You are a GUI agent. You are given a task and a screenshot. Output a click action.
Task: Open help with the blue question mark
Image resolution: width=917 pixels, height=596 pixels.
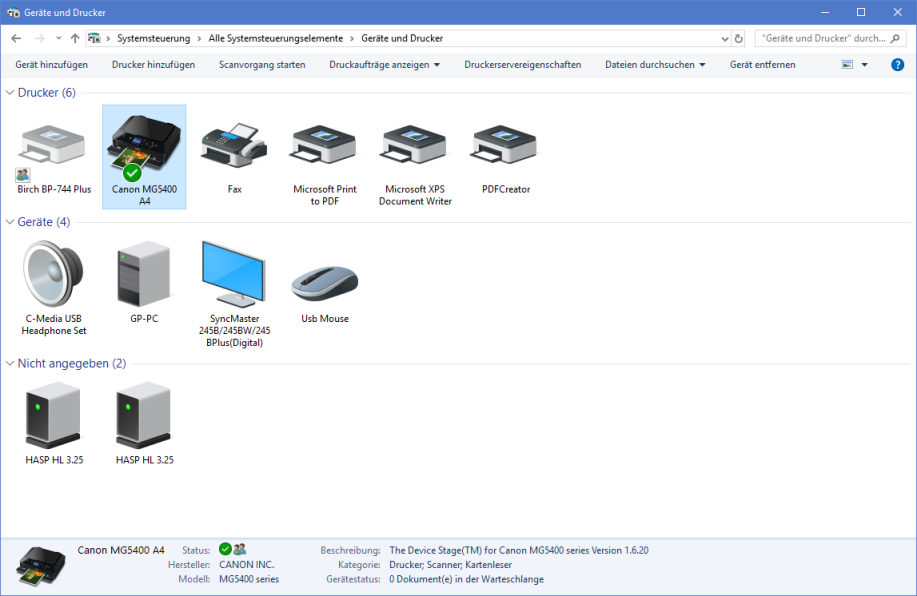(x=898, y=65)
